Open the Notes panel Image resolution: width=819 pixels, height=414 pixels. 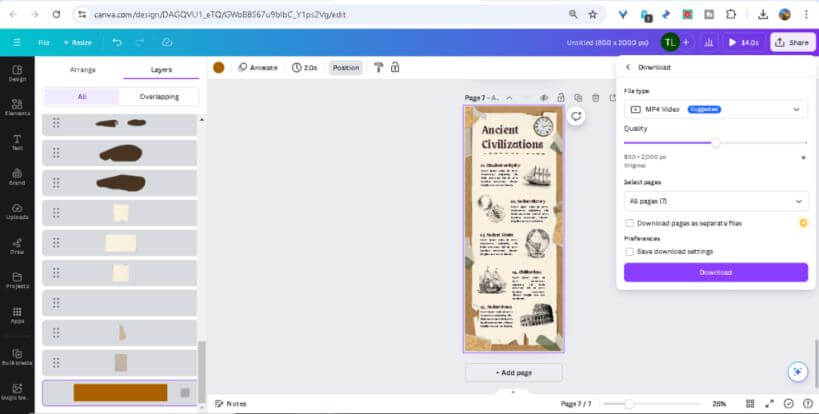230,404
